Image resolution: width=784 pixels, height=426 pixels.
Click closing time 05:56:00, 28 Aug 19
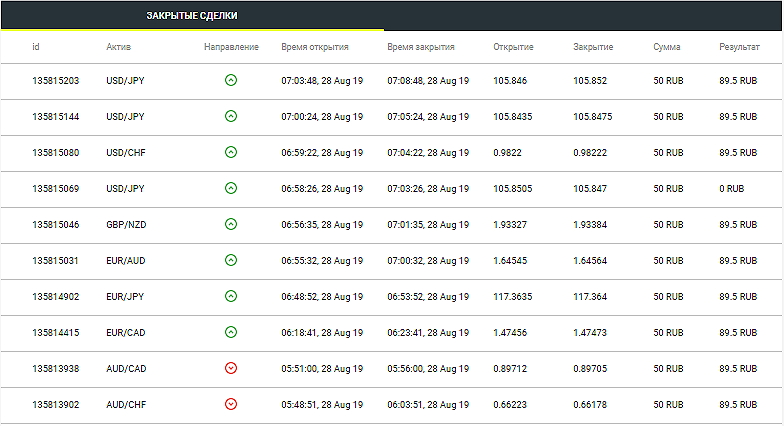(x=428, y=368)
